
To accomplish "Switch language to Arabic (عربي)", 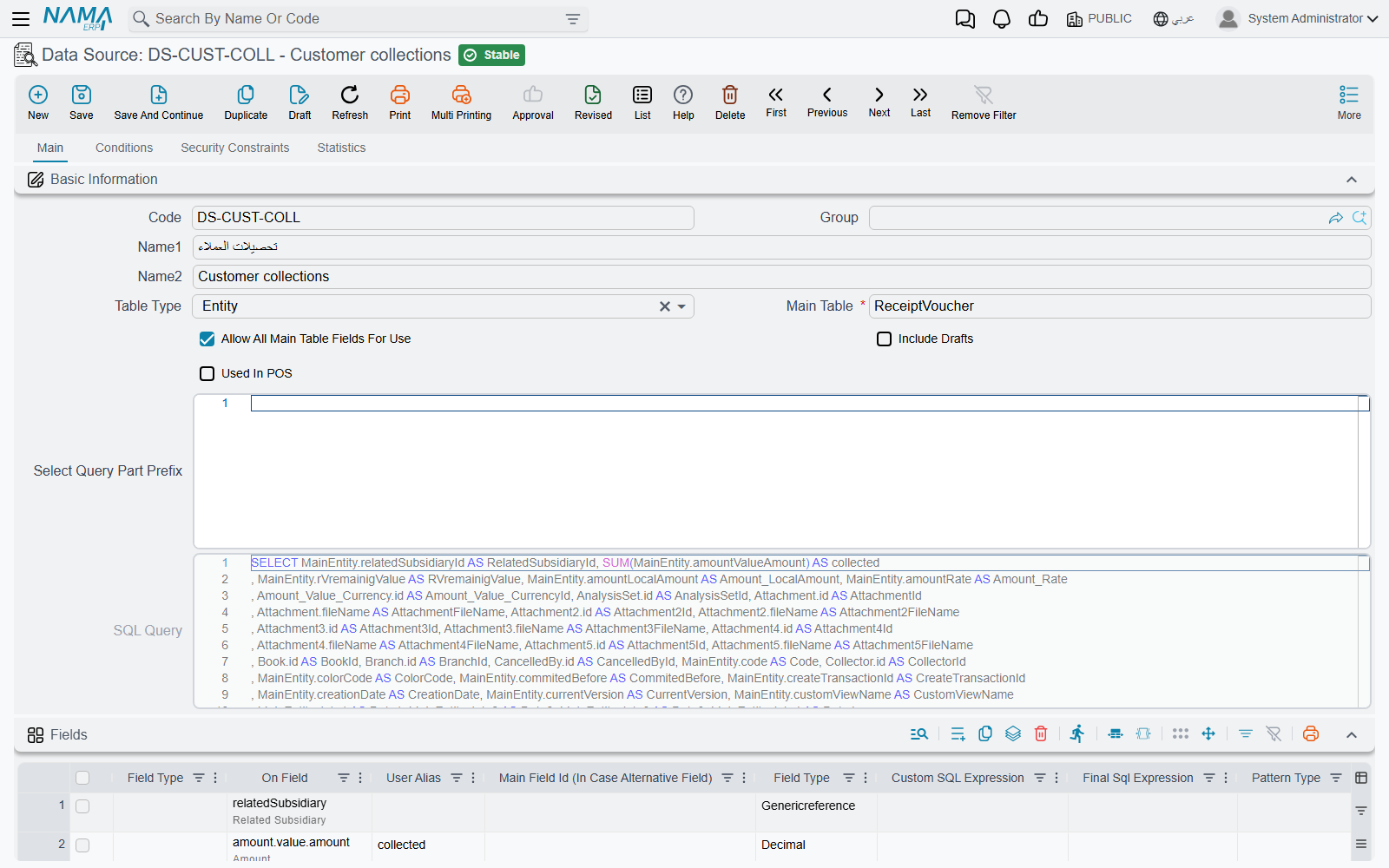I will coord(1174,19).
